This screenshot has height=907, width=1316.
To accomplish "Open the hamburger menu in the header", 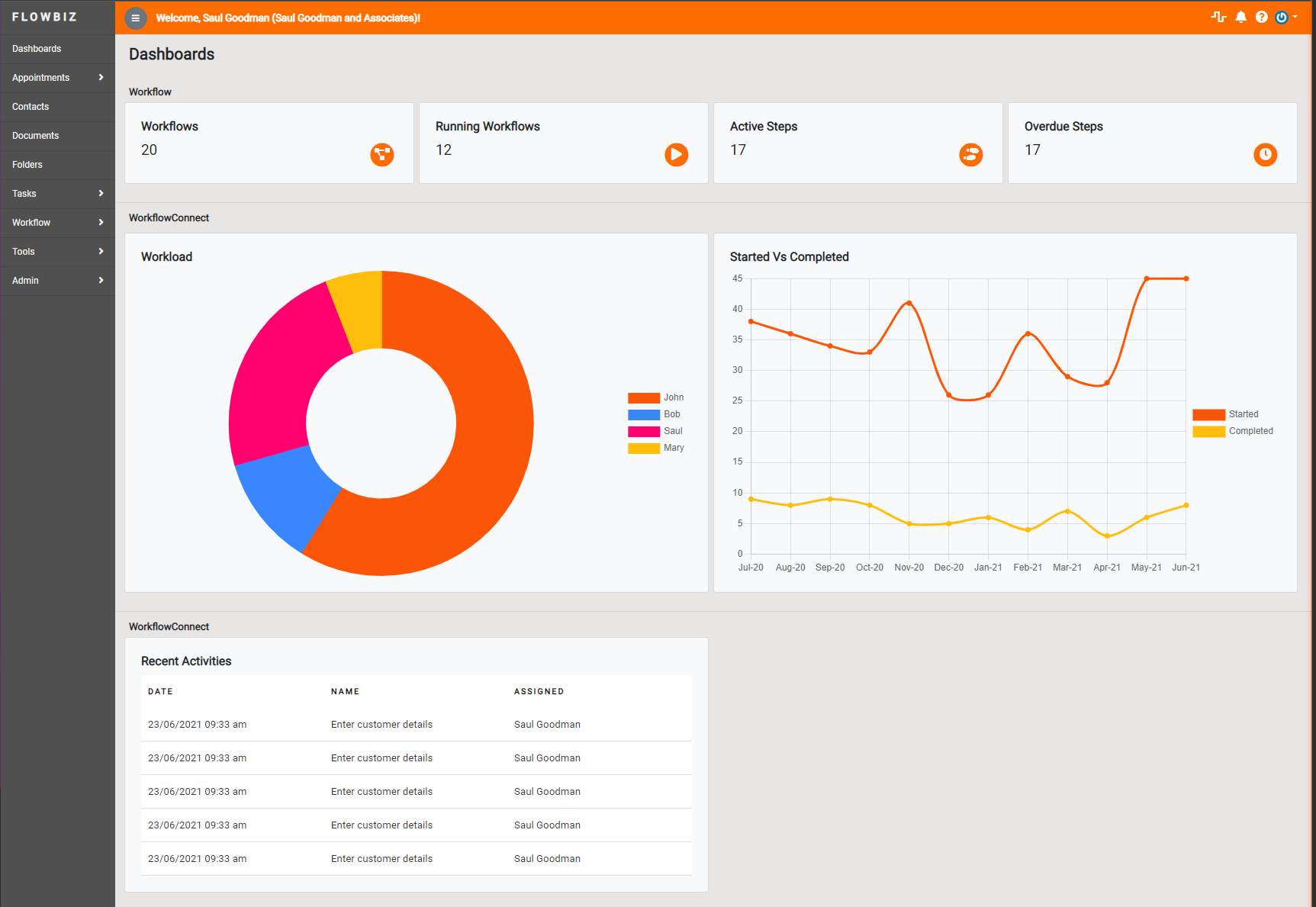I will click(136, 18).
